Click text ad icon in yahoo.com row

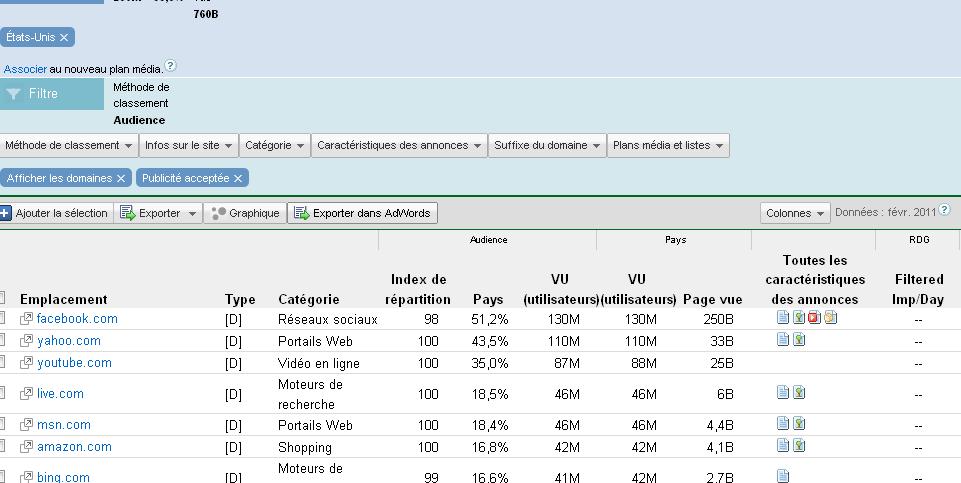(783, 339)
